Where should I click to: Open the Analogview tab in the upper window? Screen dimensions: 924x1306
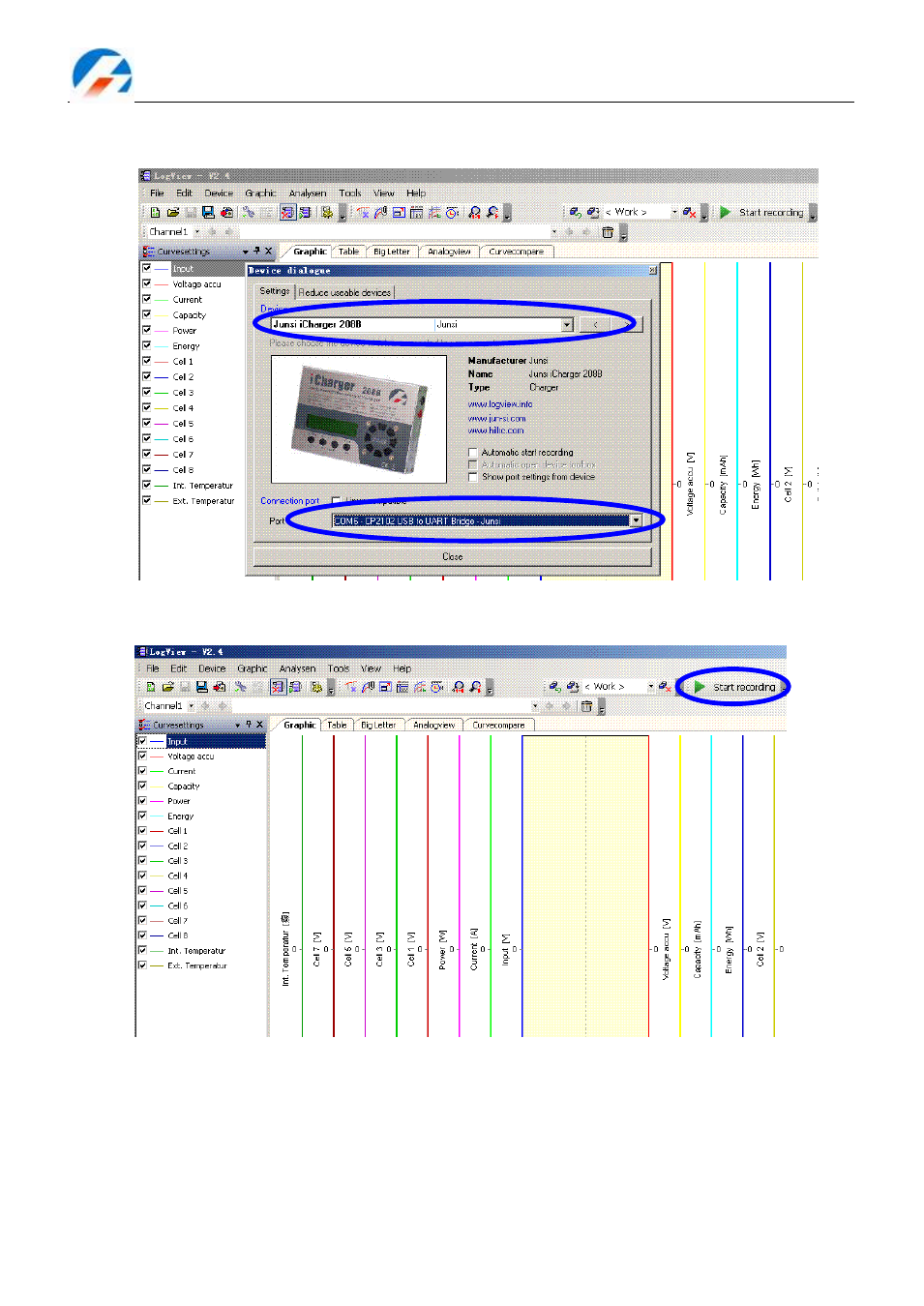pos(449,252)
